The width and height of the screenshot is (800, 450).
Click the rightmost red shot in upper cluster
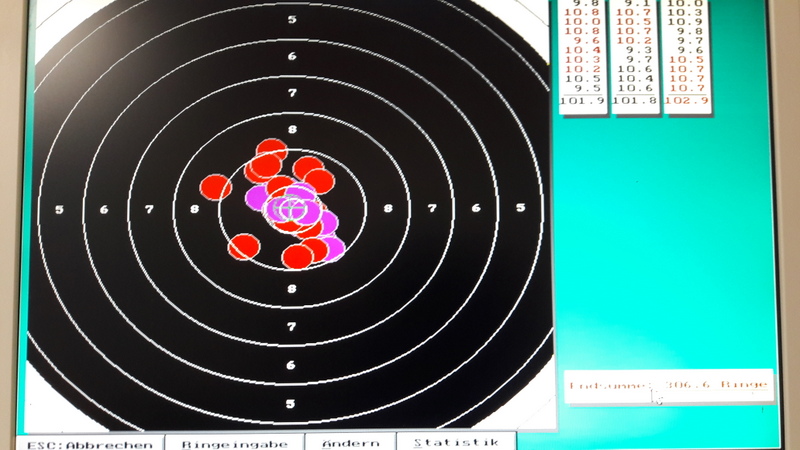coord(319,181)
